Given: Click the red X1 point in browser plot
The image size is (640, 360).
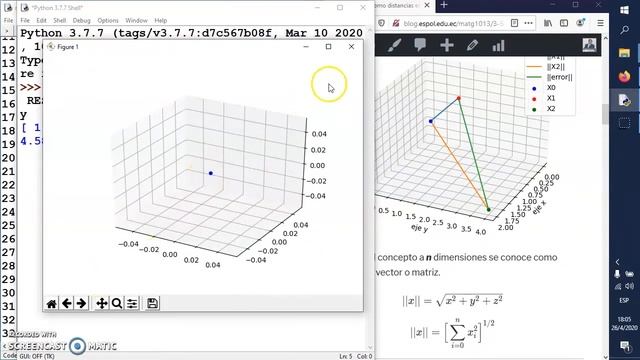Looking at the screenshot, I should click(x=459, y=98).
